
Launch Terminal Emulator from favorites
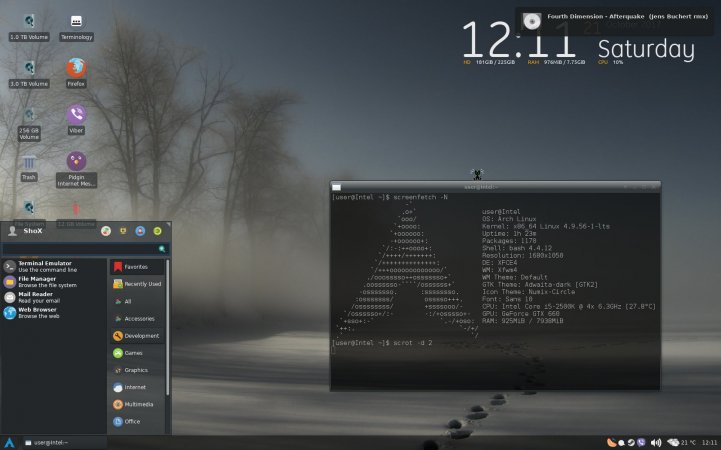click(54, 267)
